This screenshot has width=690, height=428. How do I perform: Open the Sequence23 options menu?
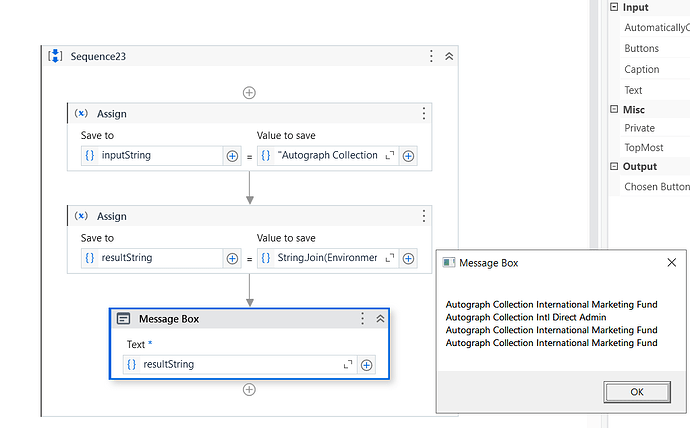click(431, 57)
